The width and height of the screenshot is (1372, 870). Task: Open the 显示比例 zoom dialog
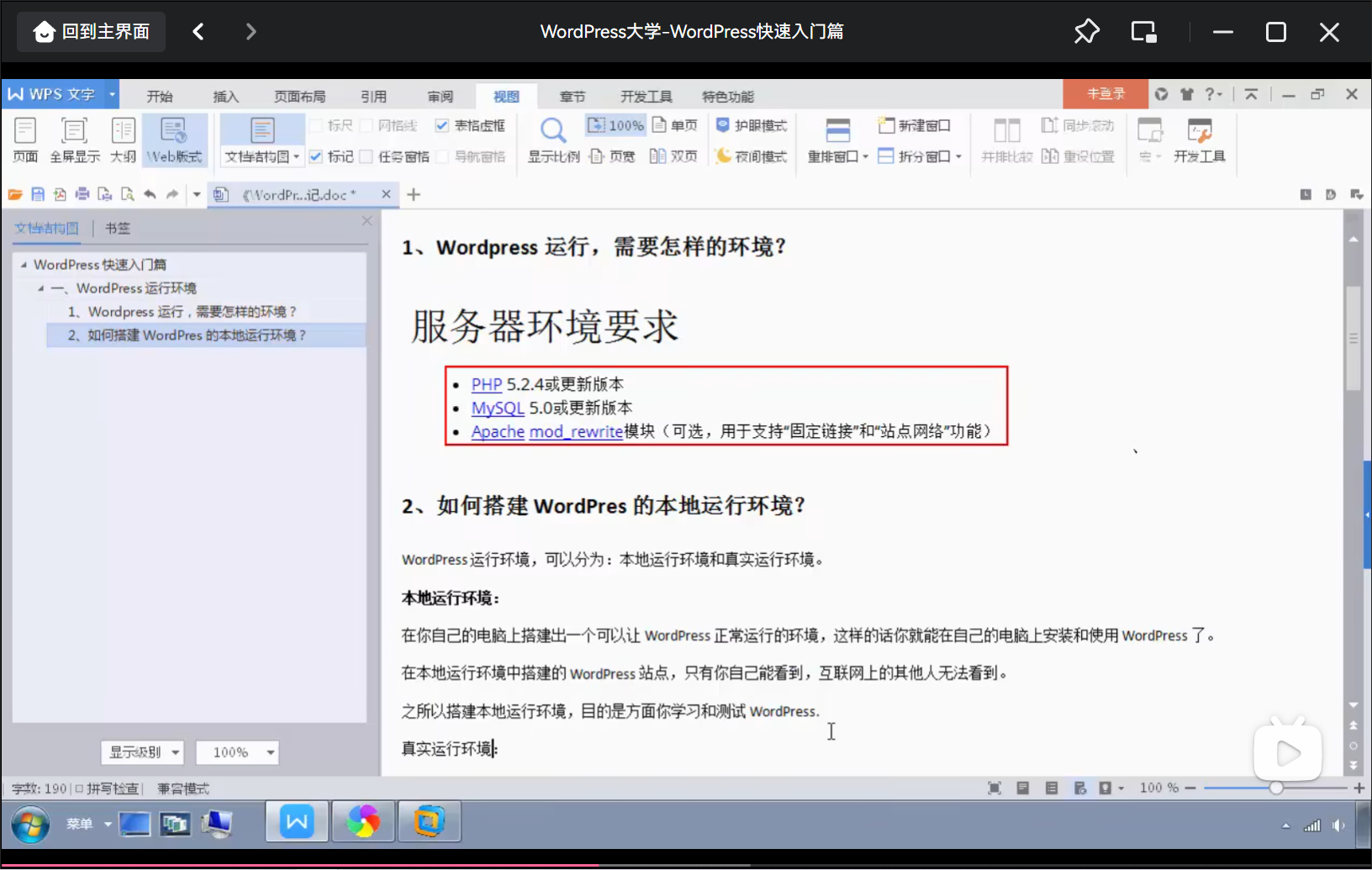[553, 140]
